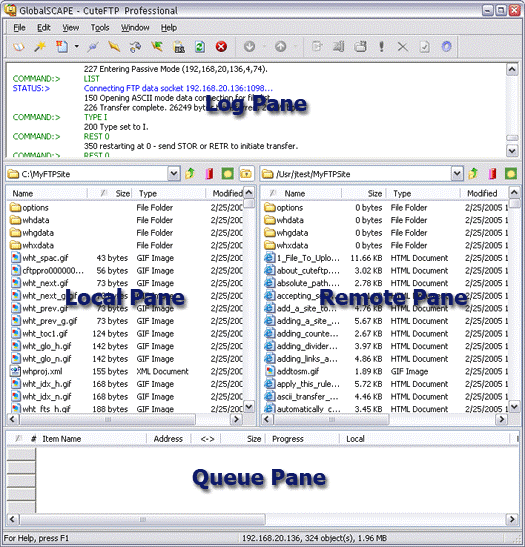Click local pane Up Folder arrow icon
This screenshot has height=547, width=525.
pyautogui.click(x=190, y=173)
